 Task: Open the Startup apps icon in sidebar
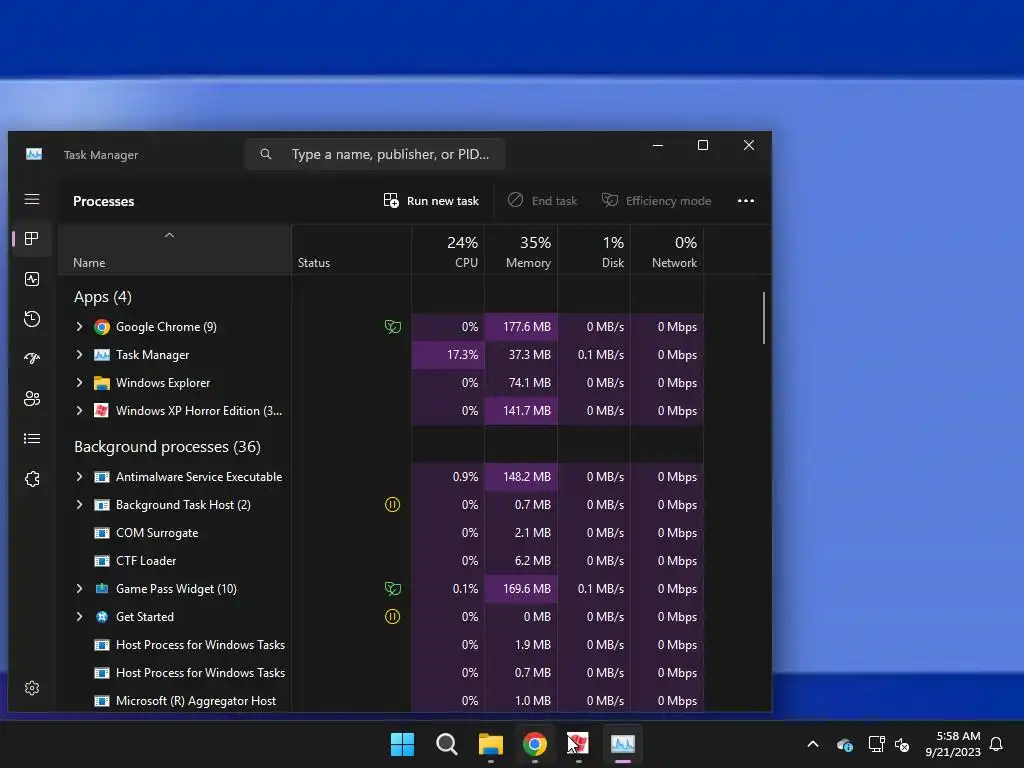click(32, 359)
